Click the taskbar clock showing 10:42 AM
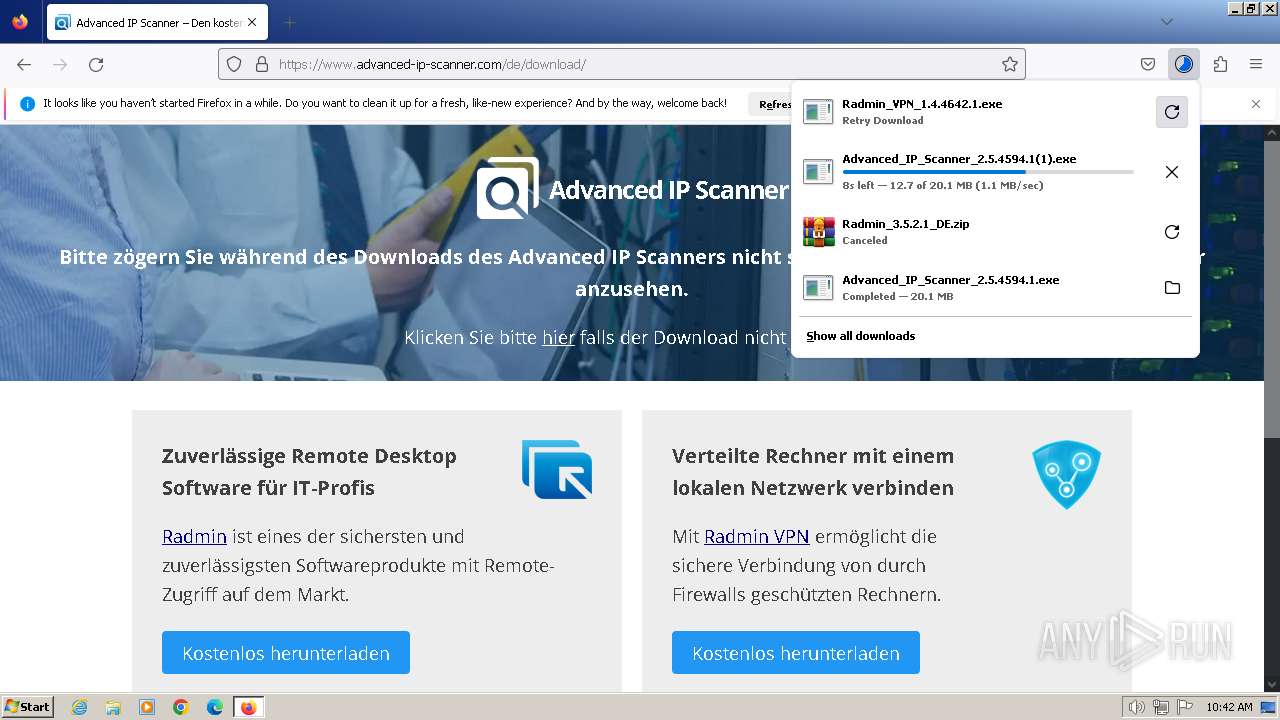The height and width of the screenshot is (720, 1280). tap(1229, 707)
